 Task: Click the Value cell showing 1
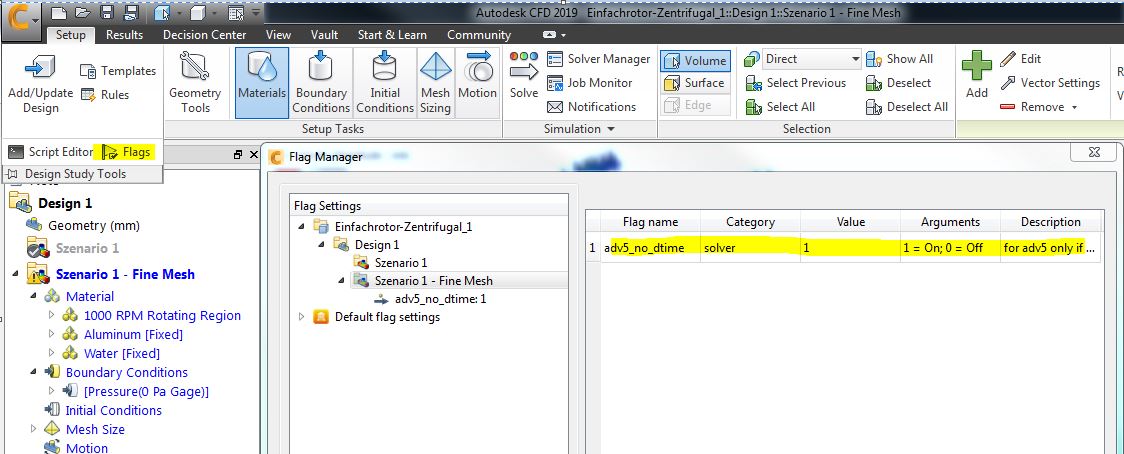pyautogui.click(x=850, y=247)
